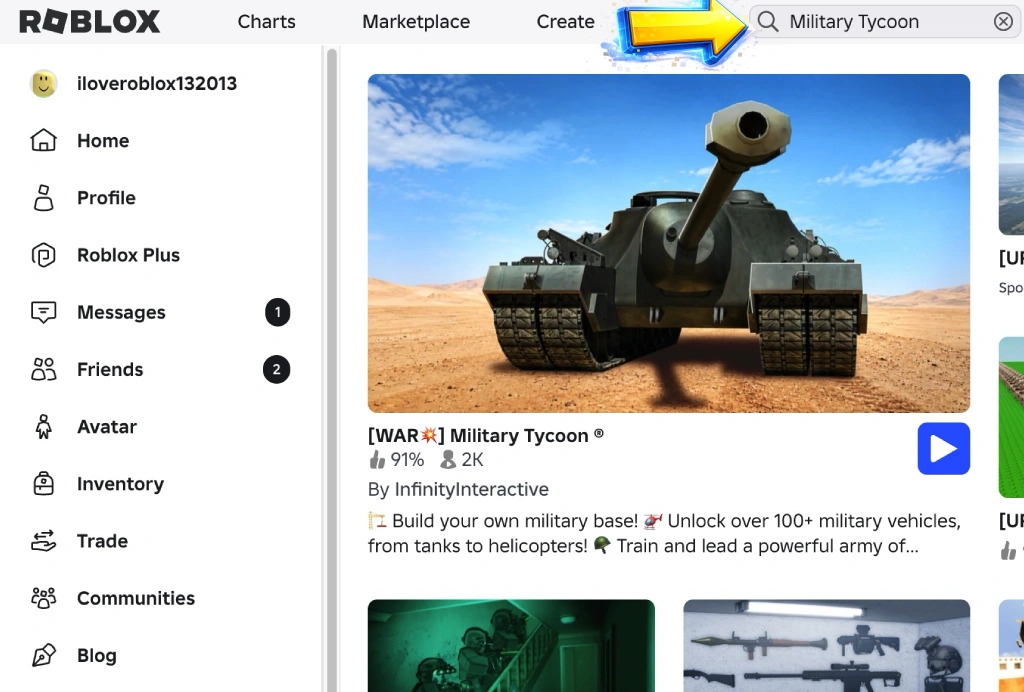Open Avatar editor link

(107, 427)
